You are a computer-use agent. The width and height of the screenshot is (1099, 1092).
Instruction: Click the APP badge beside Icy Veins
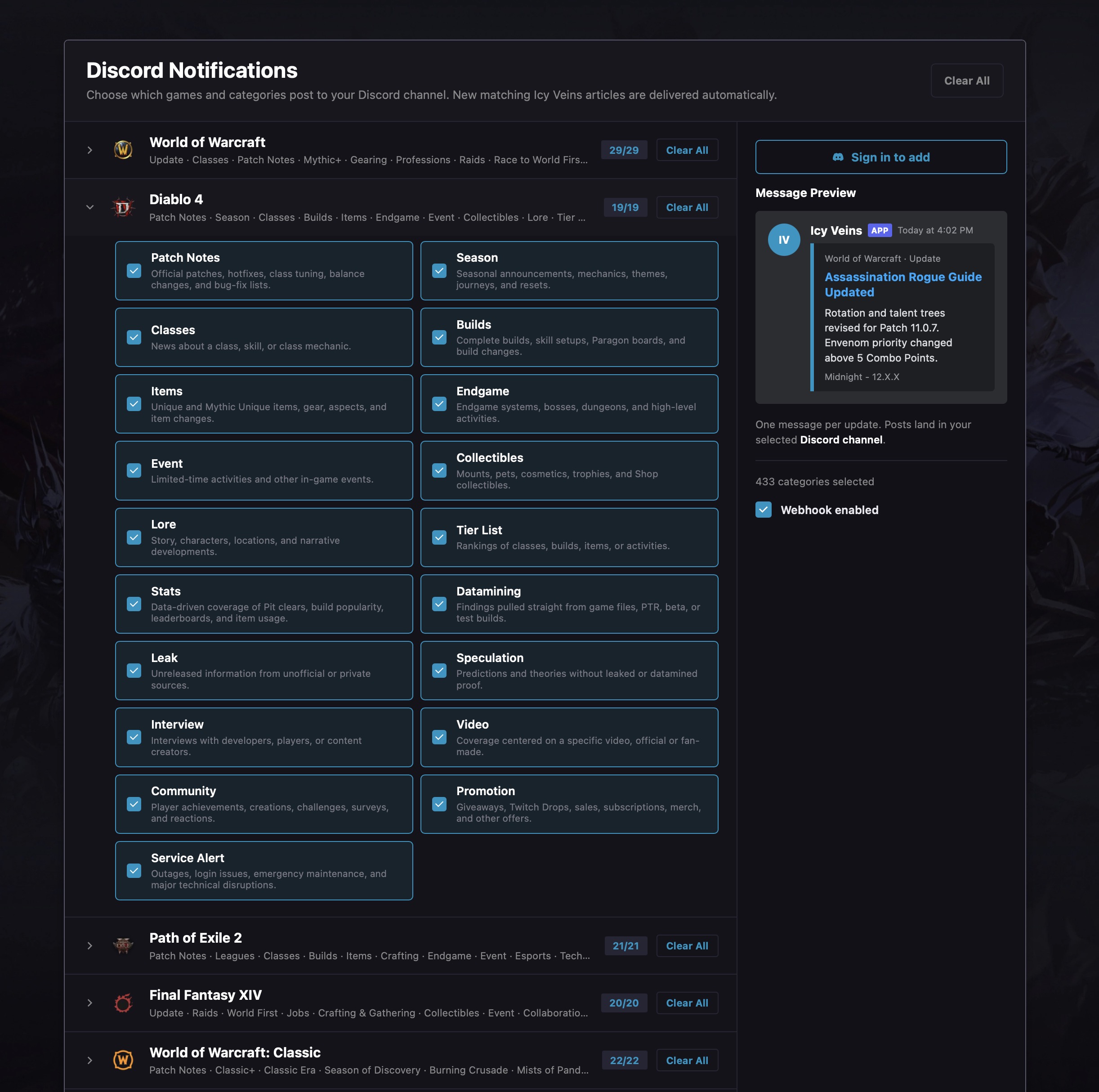(880, 230)
